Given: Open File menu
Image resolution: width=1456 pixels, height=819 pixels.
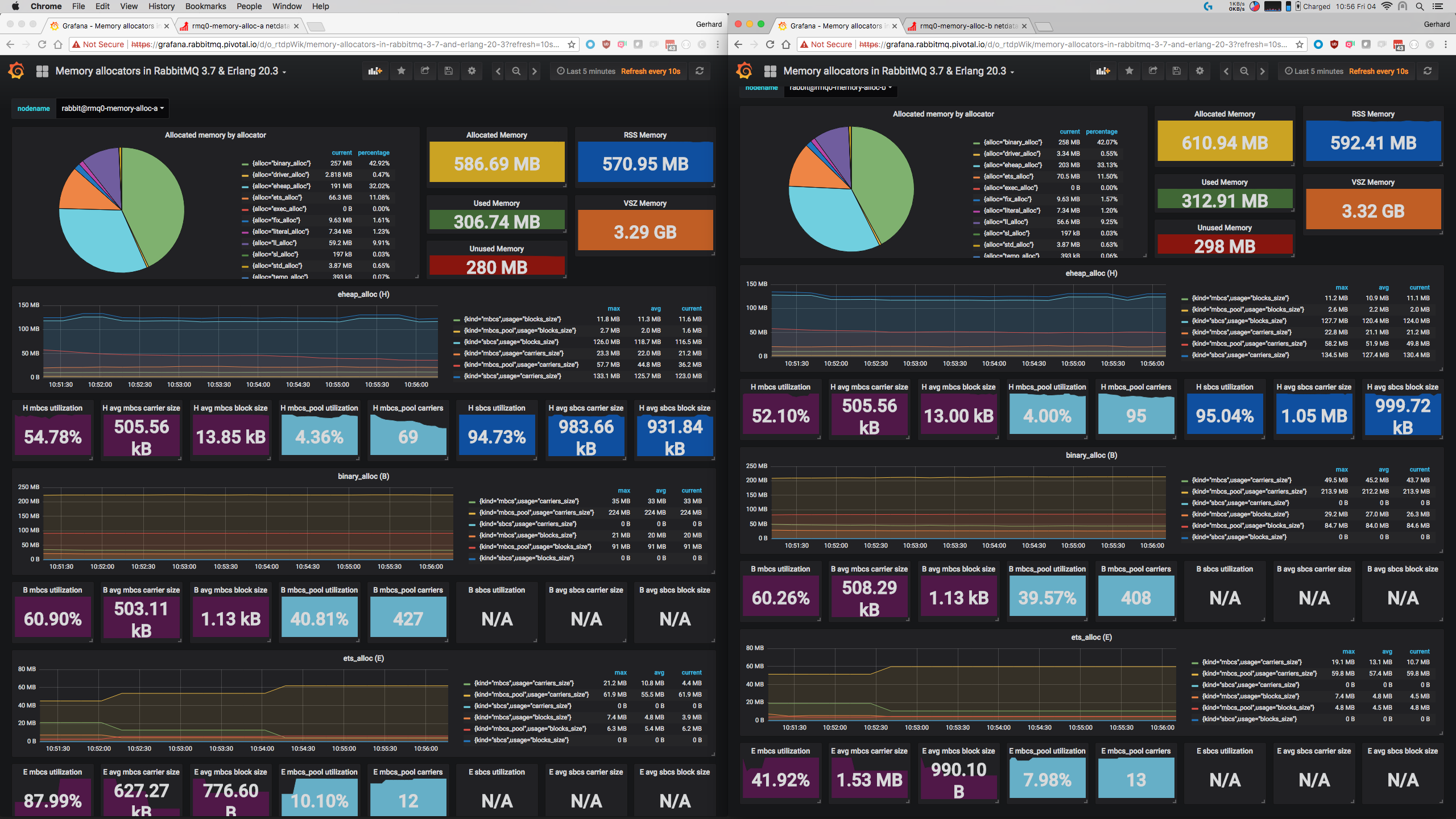Looking at the screenshot, I should [78, 6].
